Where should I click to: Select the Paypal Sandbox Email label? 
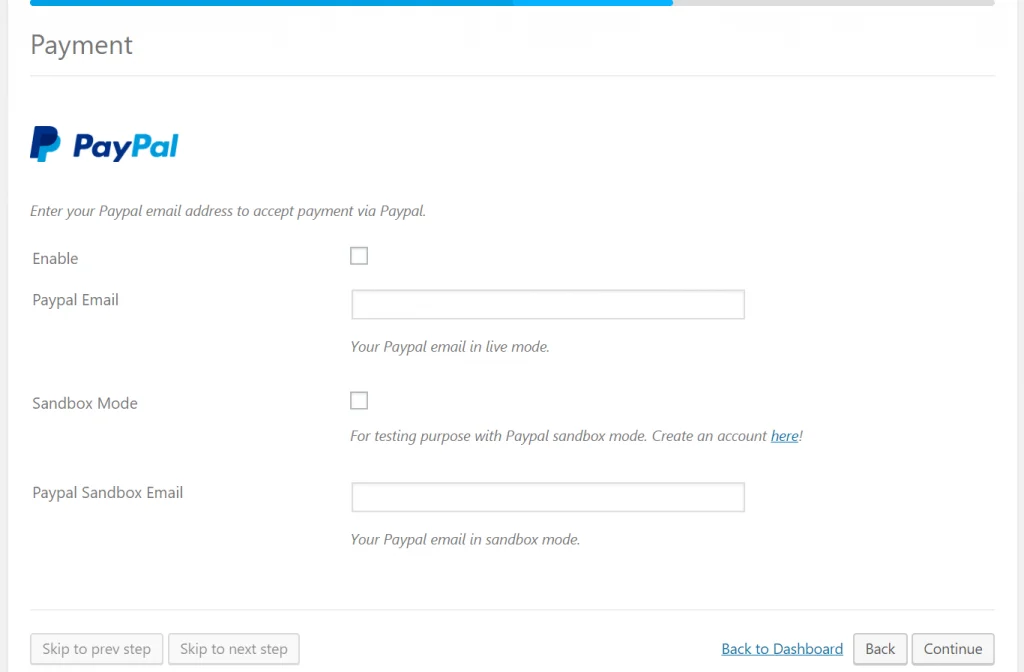point(108,492)
